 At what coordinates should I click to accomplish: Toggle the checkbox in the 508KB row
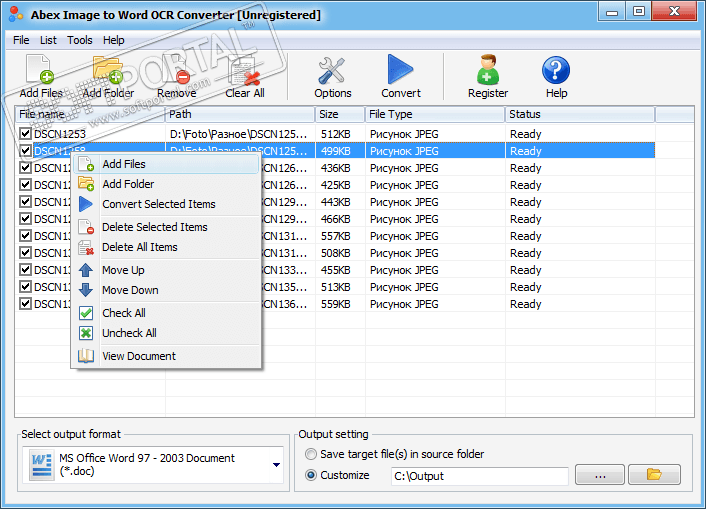pos(25,252)
